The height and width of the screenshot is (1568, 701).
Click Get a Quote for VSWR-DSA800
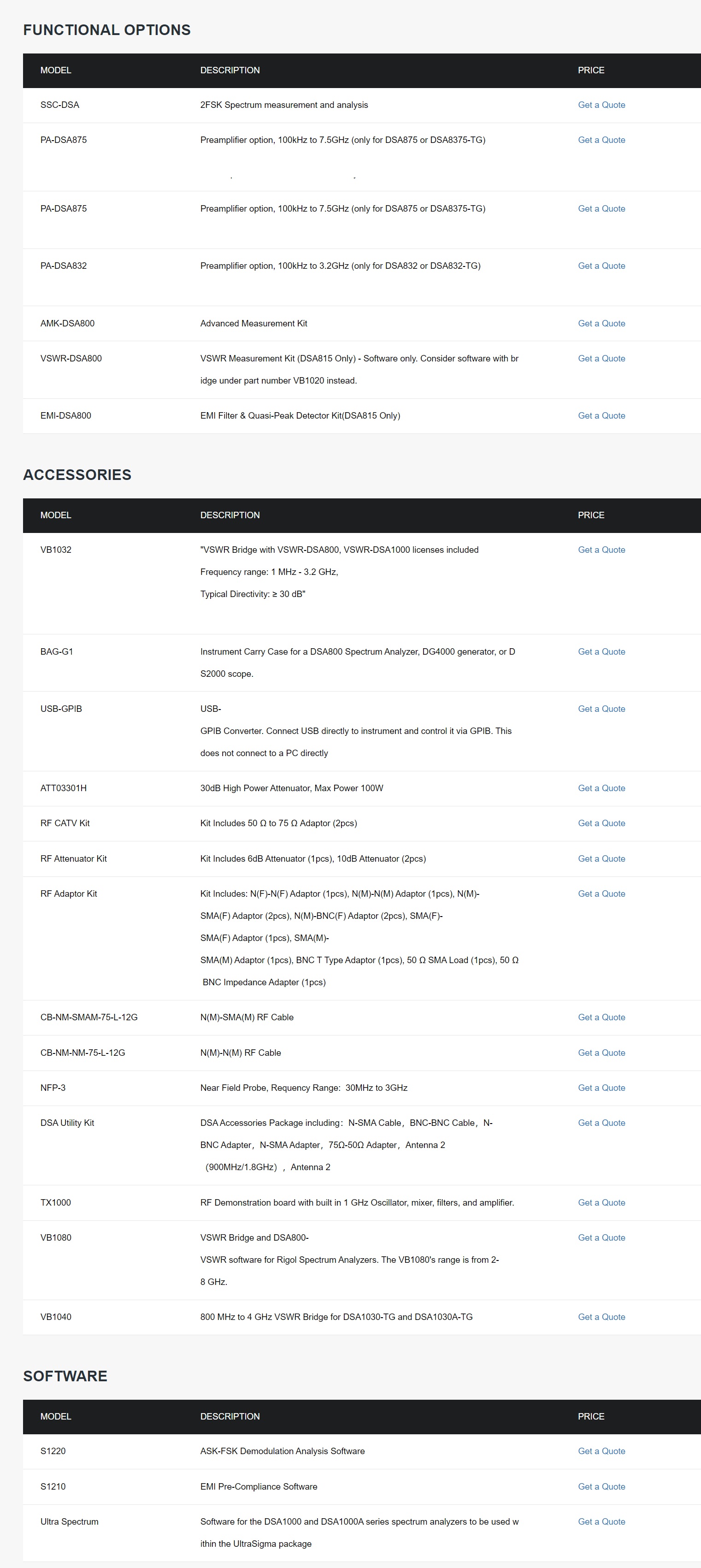601,359
